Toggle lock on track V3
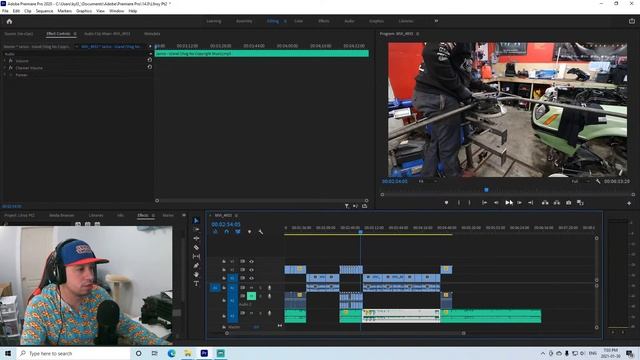This screenshot has width=640, height=360. pyautogui.click(x=224, y=261)
